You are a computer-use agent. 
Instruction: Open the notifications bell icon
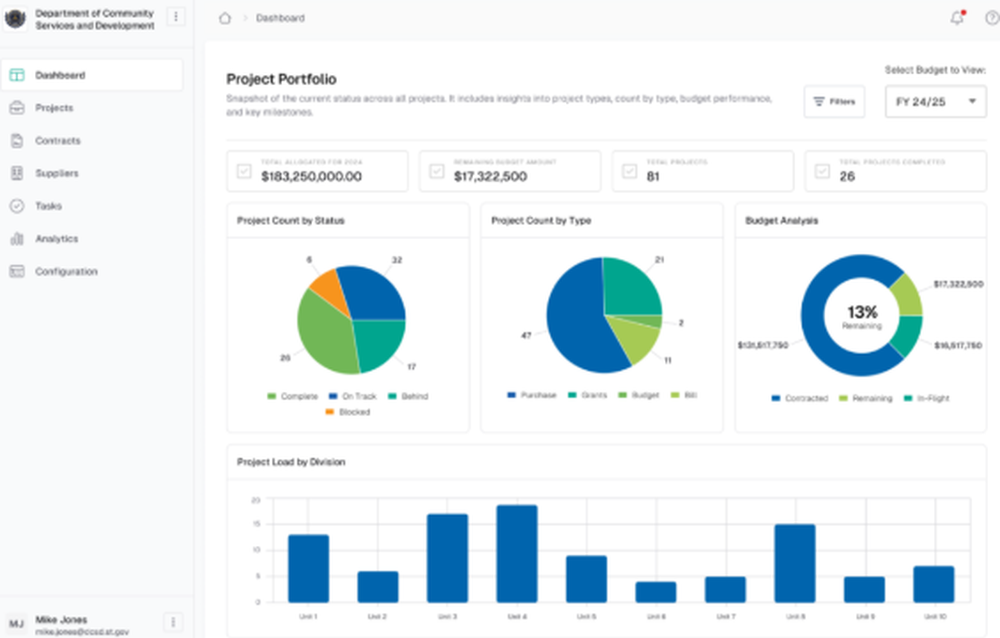[x=957, y=18]
